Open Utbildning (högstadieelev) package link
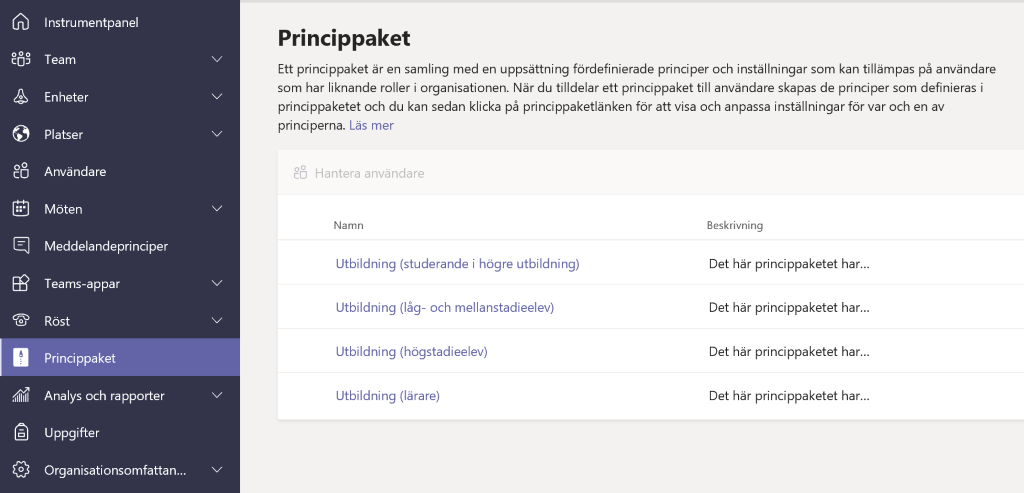Image resolution: width=1024 pixels, height=493 pixels. (411, 351)
